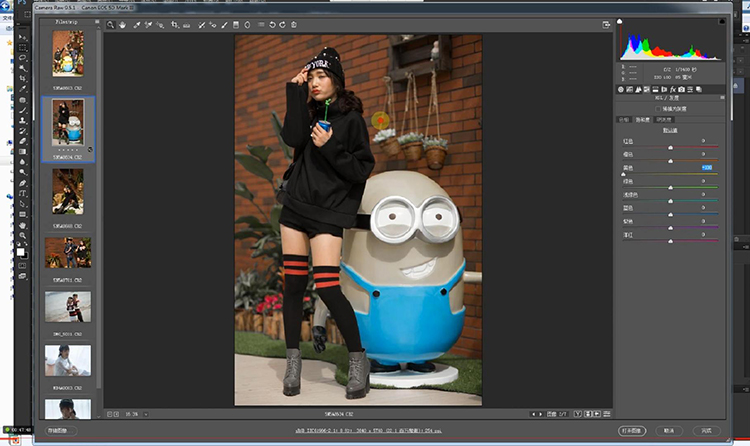Image resolution: width=750 pixels, height=446 pixels.
Task: Adjust the Oranges slider handle
Action: pyautogui.click(x=670, y=161)
